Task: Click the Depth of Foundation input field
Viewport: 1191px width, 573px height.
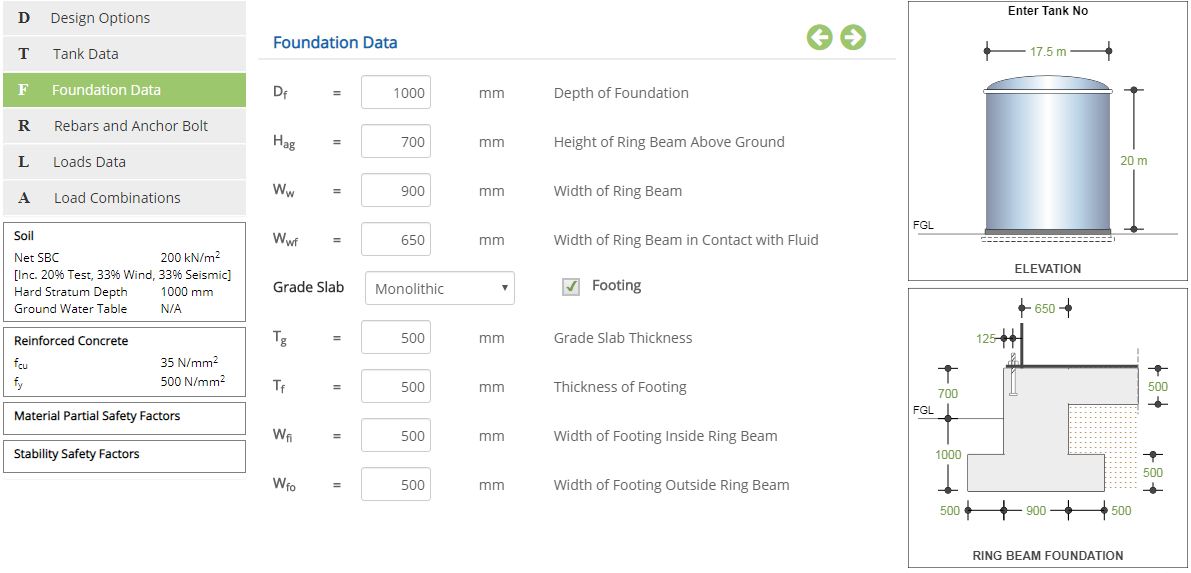Action: tap(396, 93)
